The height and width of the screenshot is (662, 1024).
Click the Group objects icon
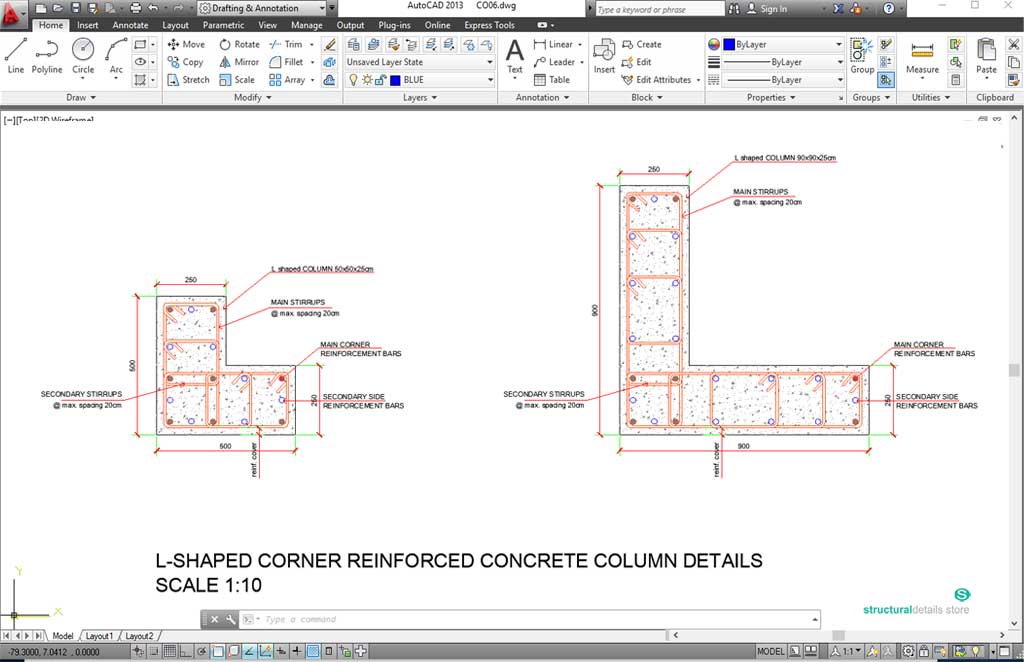pos(862,56)
